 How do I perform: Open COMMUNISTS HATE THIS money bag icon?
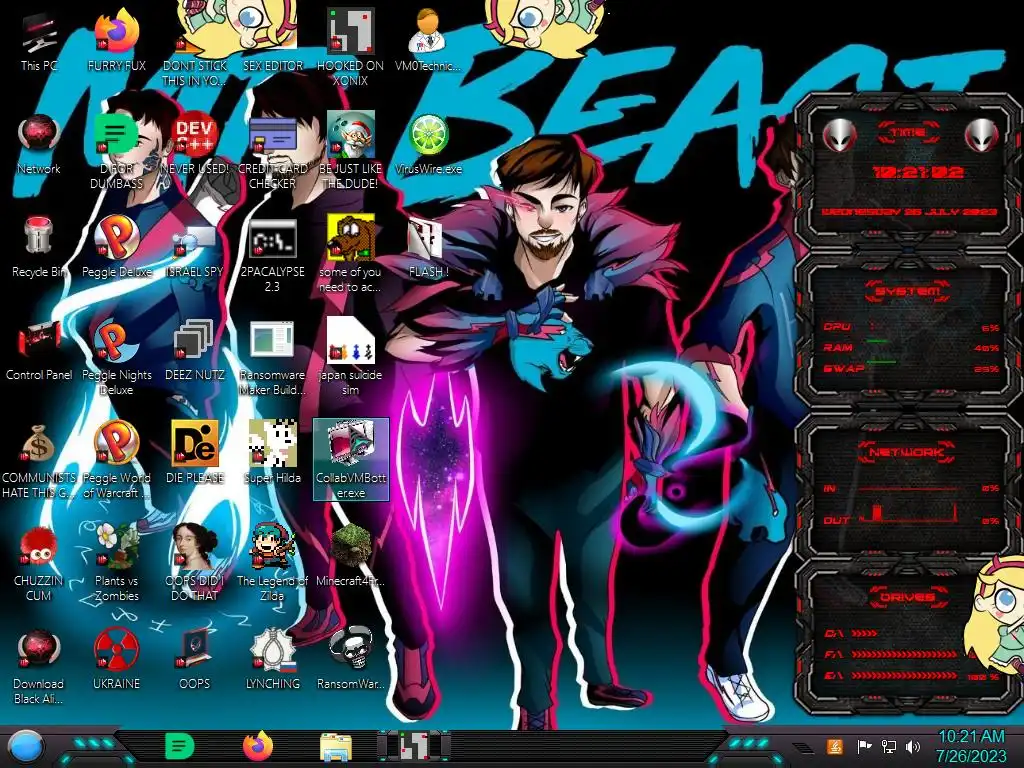[x=39, y=461]
